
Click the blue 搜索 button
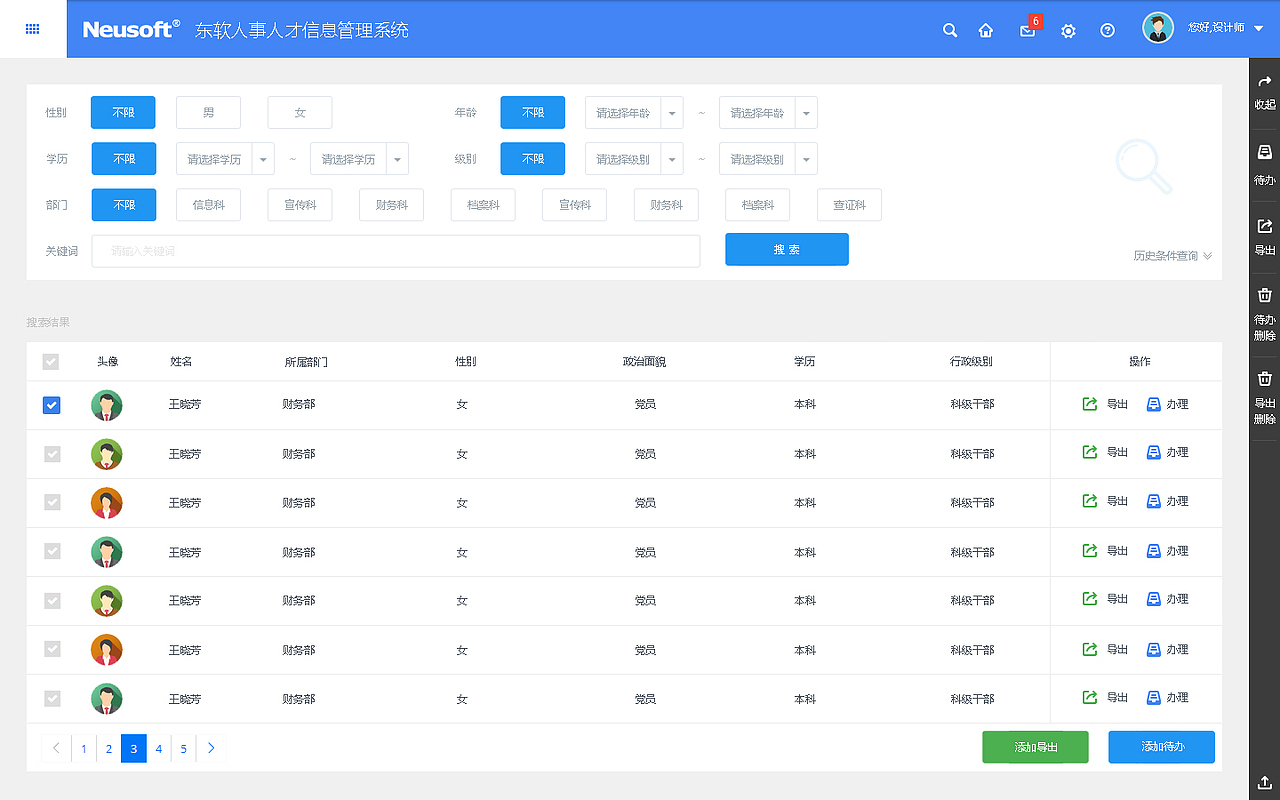(787, 250)
